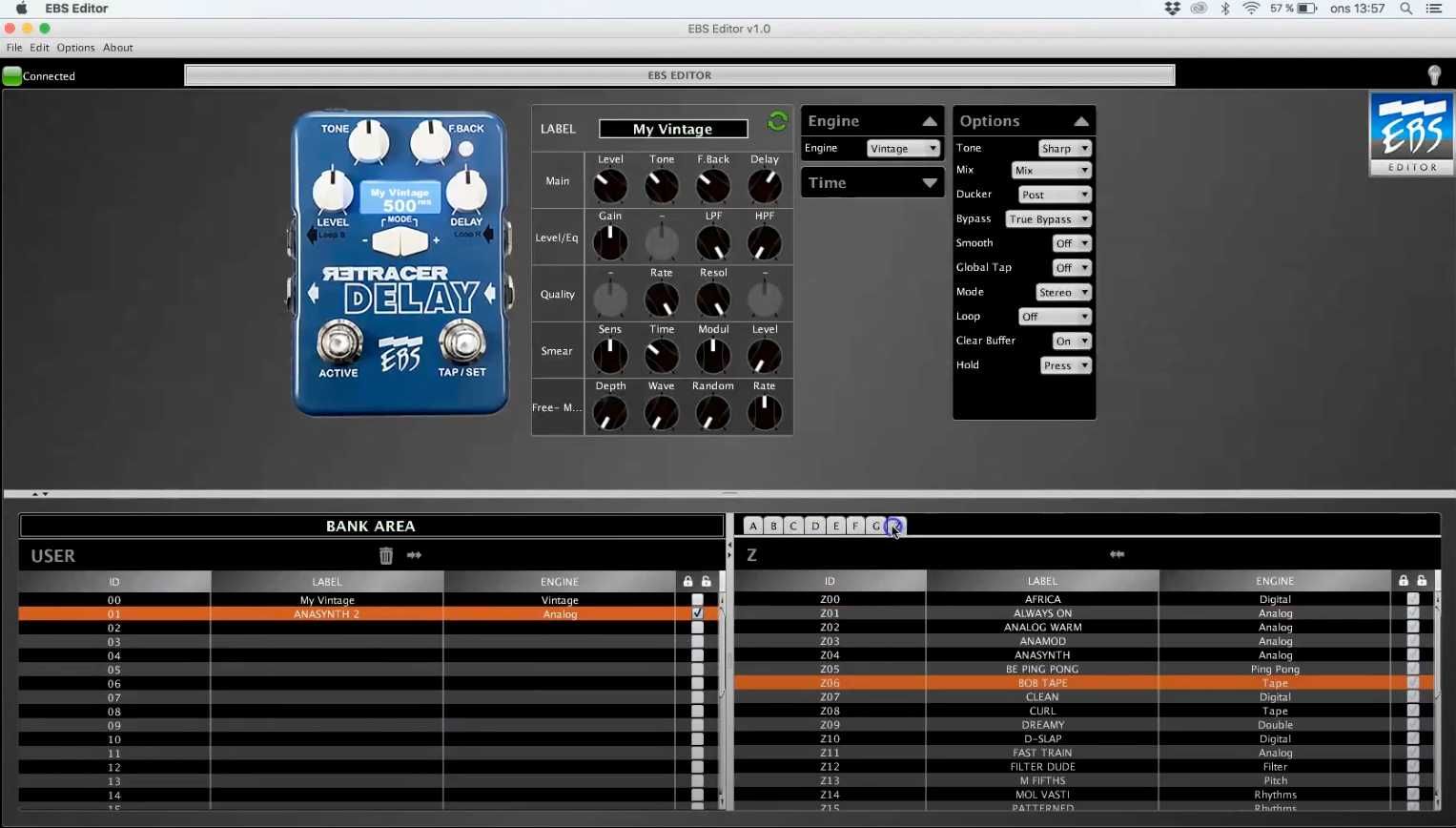Toggle lock checkbox for USER row 02
Image resolution: width=1456 pixels, height=828 pixels.
pos(697,628)
